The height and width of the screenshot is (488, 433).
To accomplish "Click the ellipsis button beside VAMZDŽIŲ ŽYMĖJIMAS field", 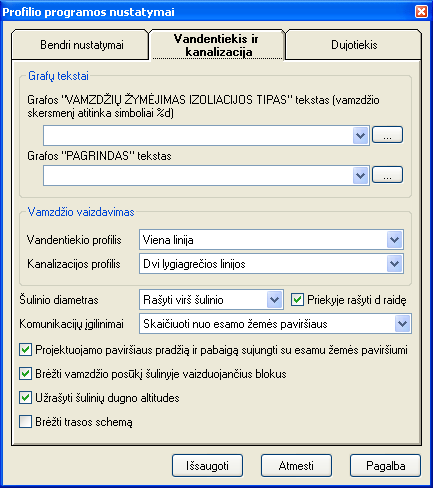I will (x=387, y=135).
